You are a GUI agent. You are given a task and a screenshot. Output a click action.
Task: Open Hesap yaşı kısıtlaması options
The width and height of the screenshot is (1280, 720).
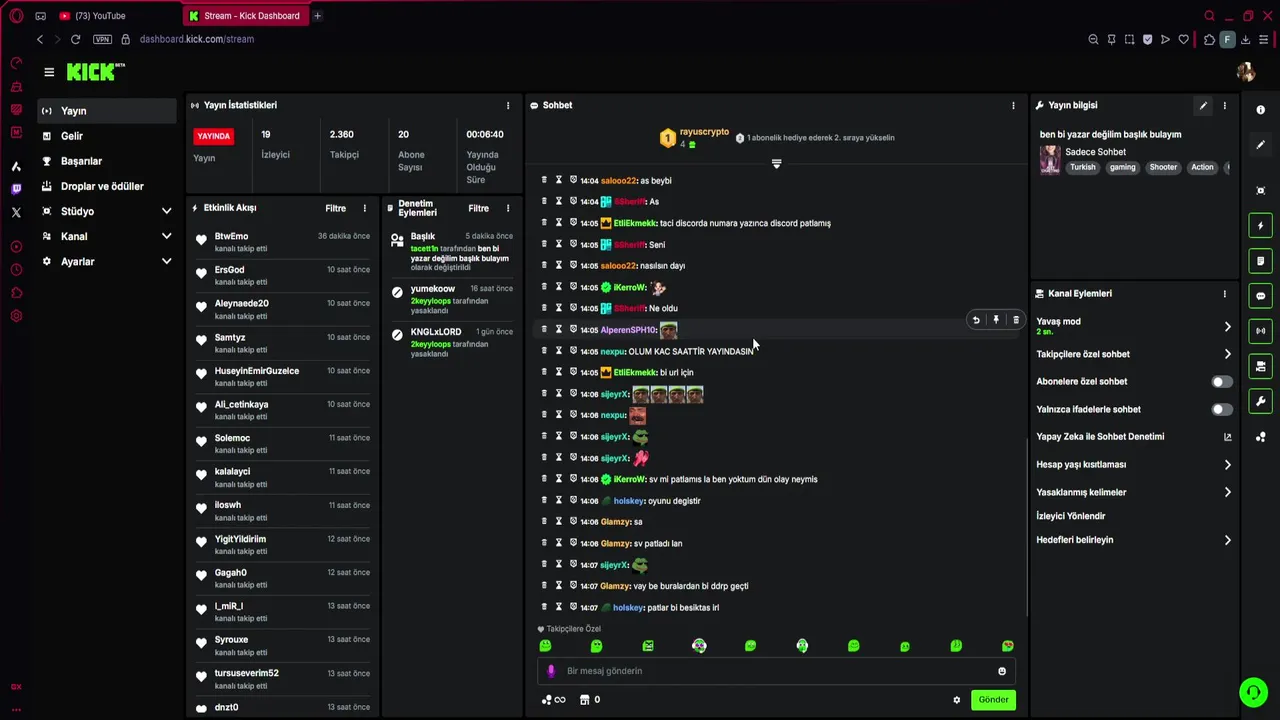pos(1227,465)
